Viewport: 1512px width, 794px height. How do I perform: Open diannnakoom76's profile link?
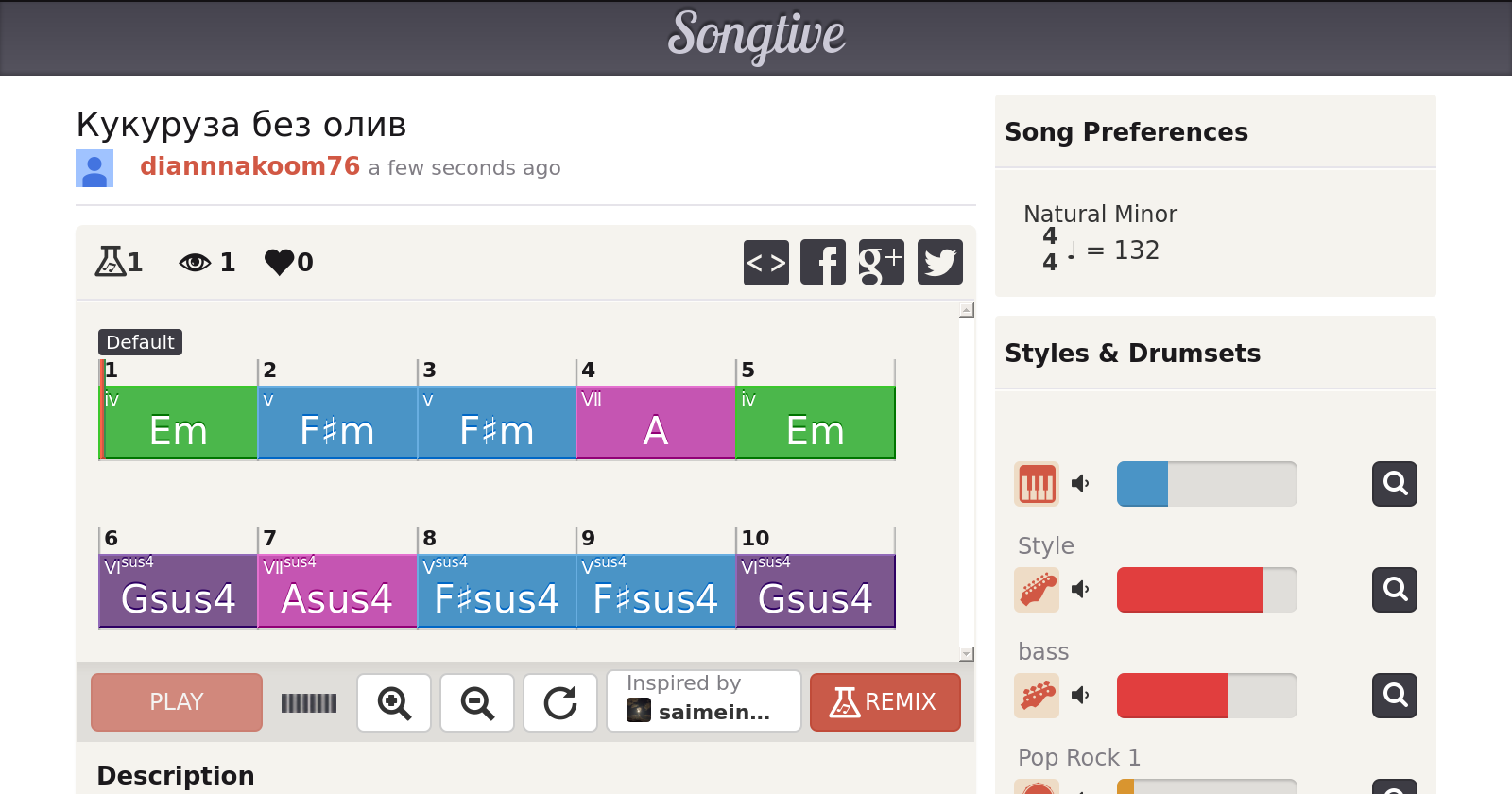(249, 166)
